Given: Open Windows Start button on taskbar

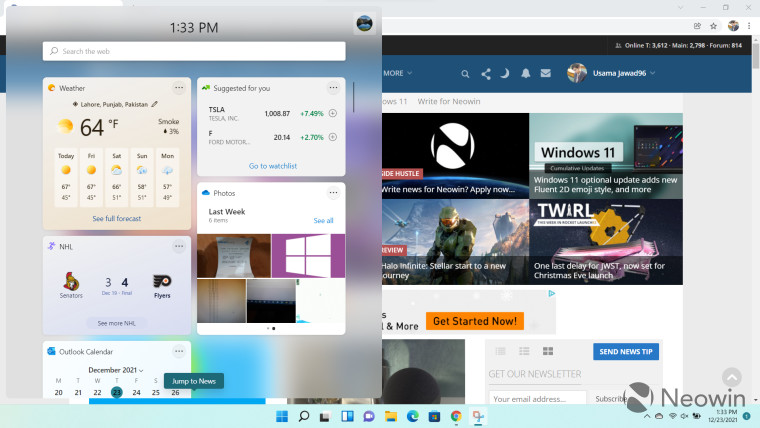Looking at the screenshot, I should [x=282, y=416].
